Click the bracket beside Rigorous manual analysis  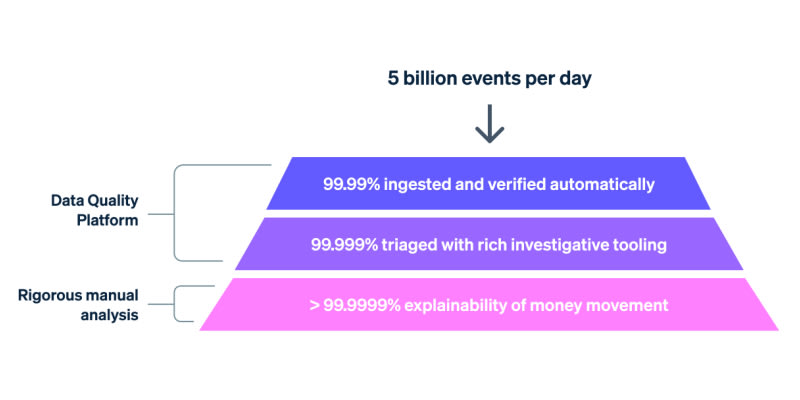coord(179,304)
